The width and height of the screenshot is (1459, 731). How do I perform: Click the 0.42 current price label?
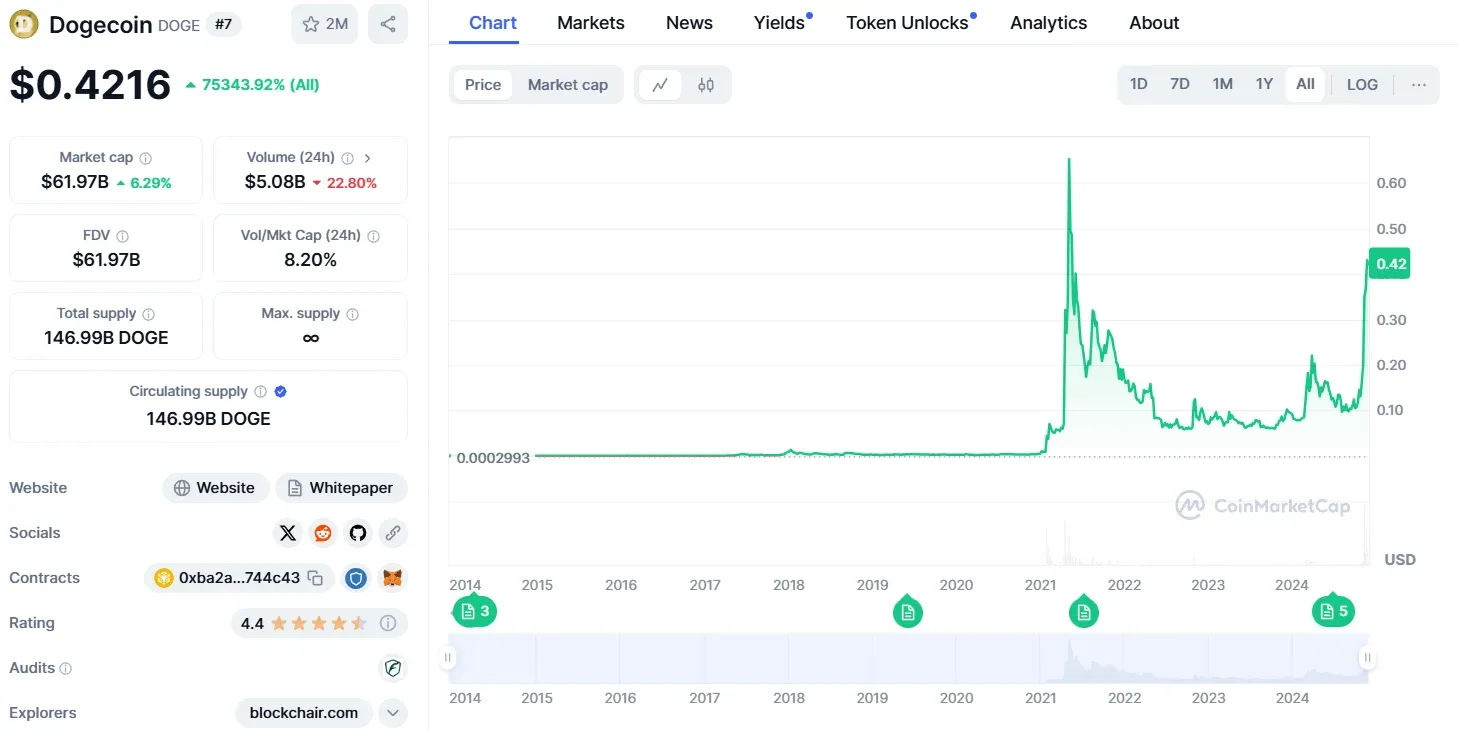(x=1390, y=264)
